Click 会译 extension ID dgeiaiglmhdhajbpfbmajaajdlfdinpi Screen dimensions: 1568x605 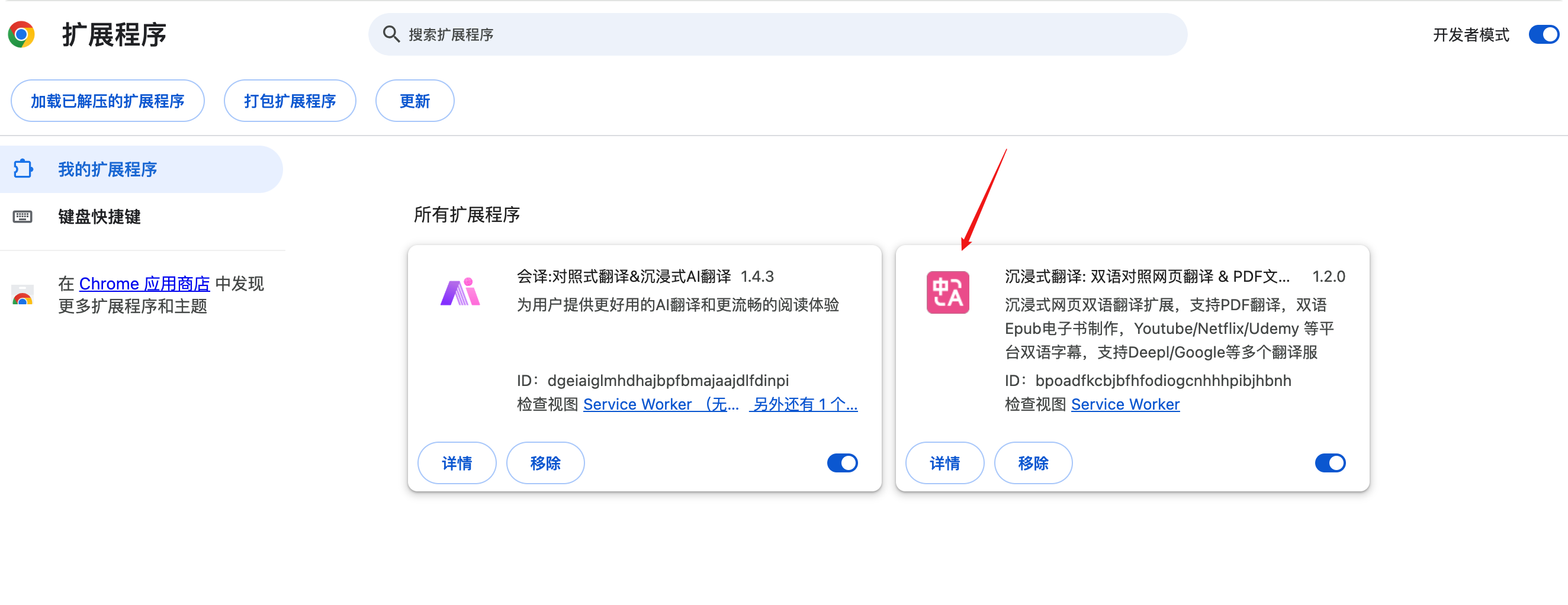click(669, 381)
